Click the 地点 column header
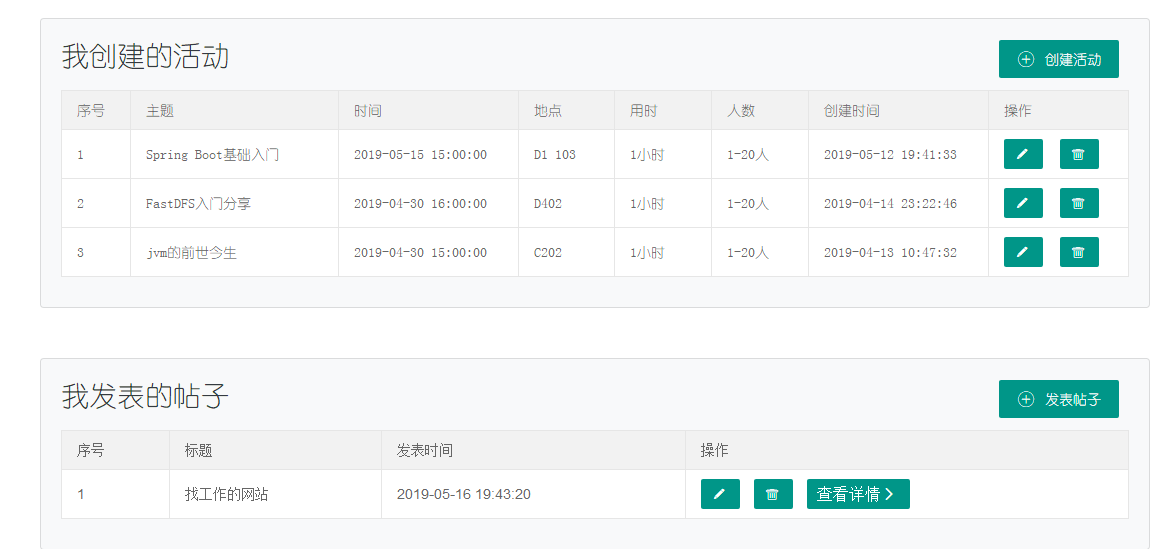 click(x=547, y=111)
